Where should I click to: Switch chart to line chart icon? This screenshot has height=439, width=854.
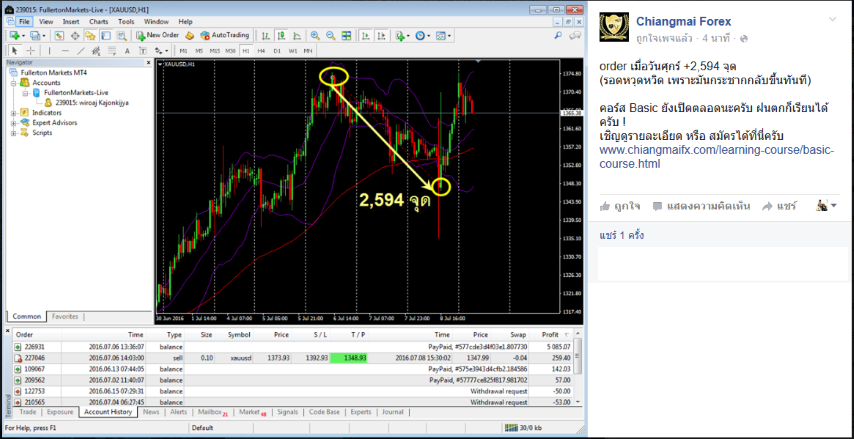tap(297, 35)
